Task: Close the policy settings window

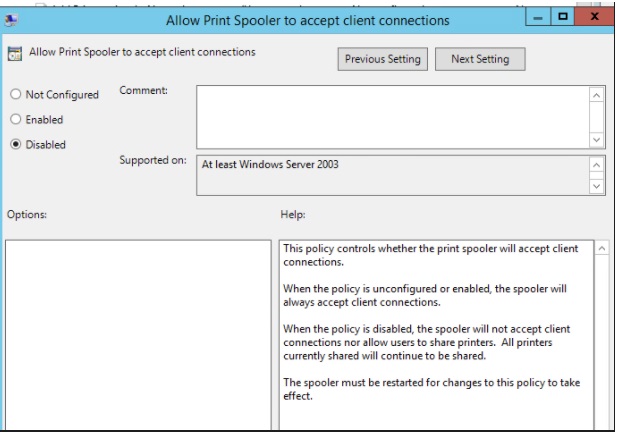Action: tap(594, 17)
